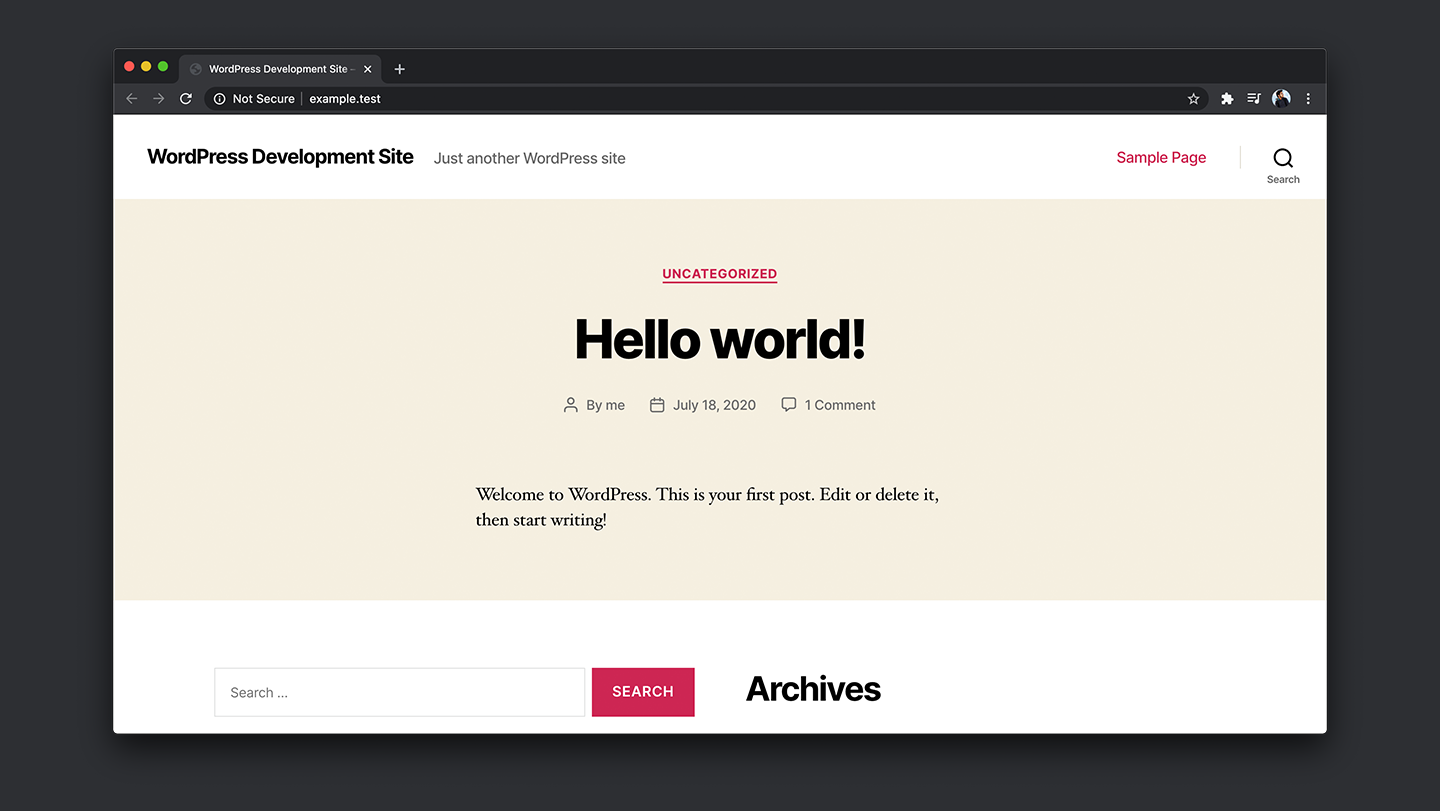Reload the page with the refresh icon
Image resolution: width=1440 pixels, height=811 pixels.
185,99
